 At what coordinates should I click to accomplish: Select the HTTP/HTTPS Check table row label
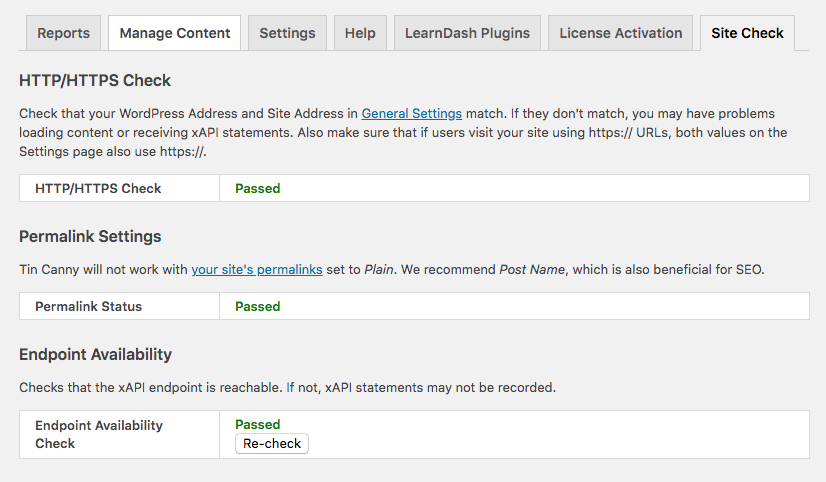pos(98,188)
